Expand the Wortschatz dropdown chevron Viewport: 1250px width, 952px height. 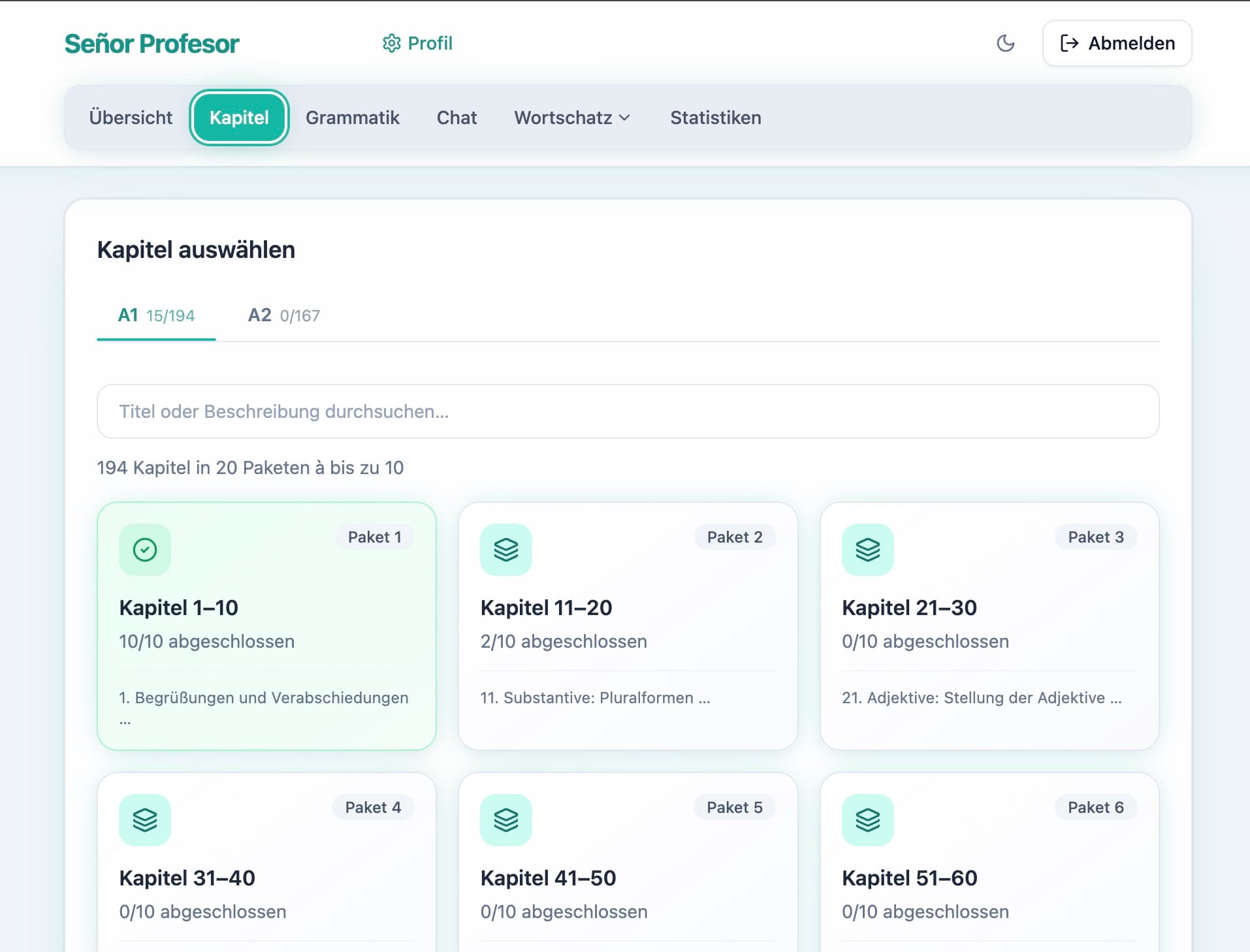[624, 118]
